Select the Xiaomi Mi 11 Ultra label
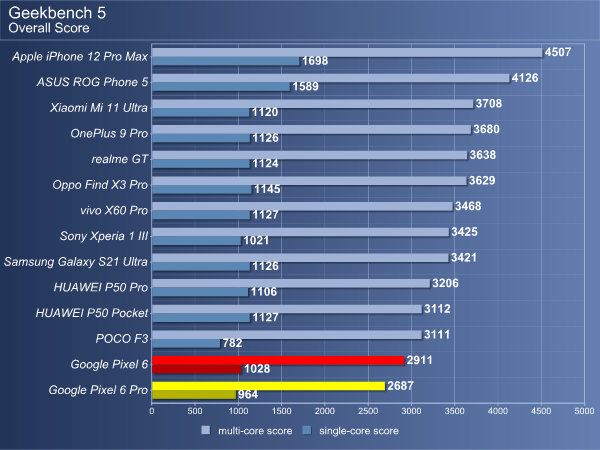This screenshot has height=450, width=600. point(99,108)
